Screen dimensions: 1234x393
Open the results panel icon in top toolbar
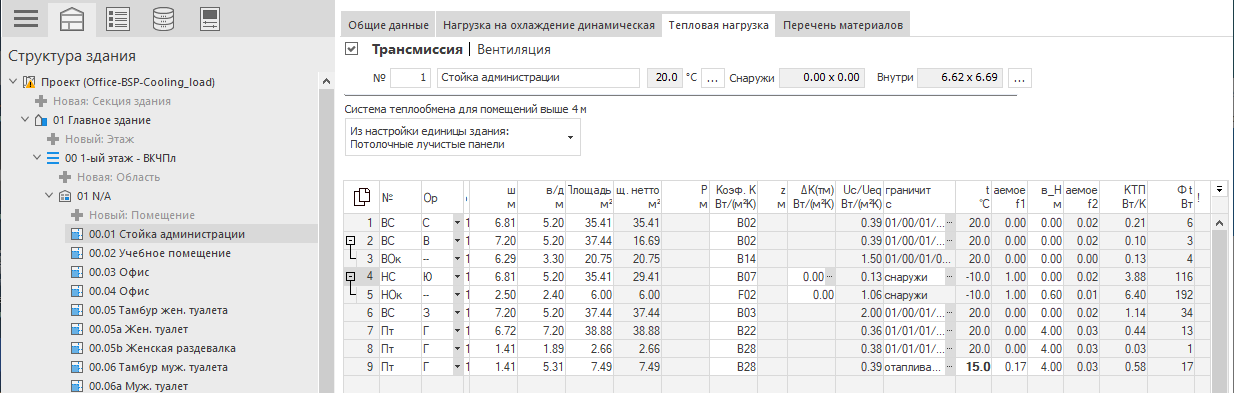pyautogui.click(x=210, y=19)
